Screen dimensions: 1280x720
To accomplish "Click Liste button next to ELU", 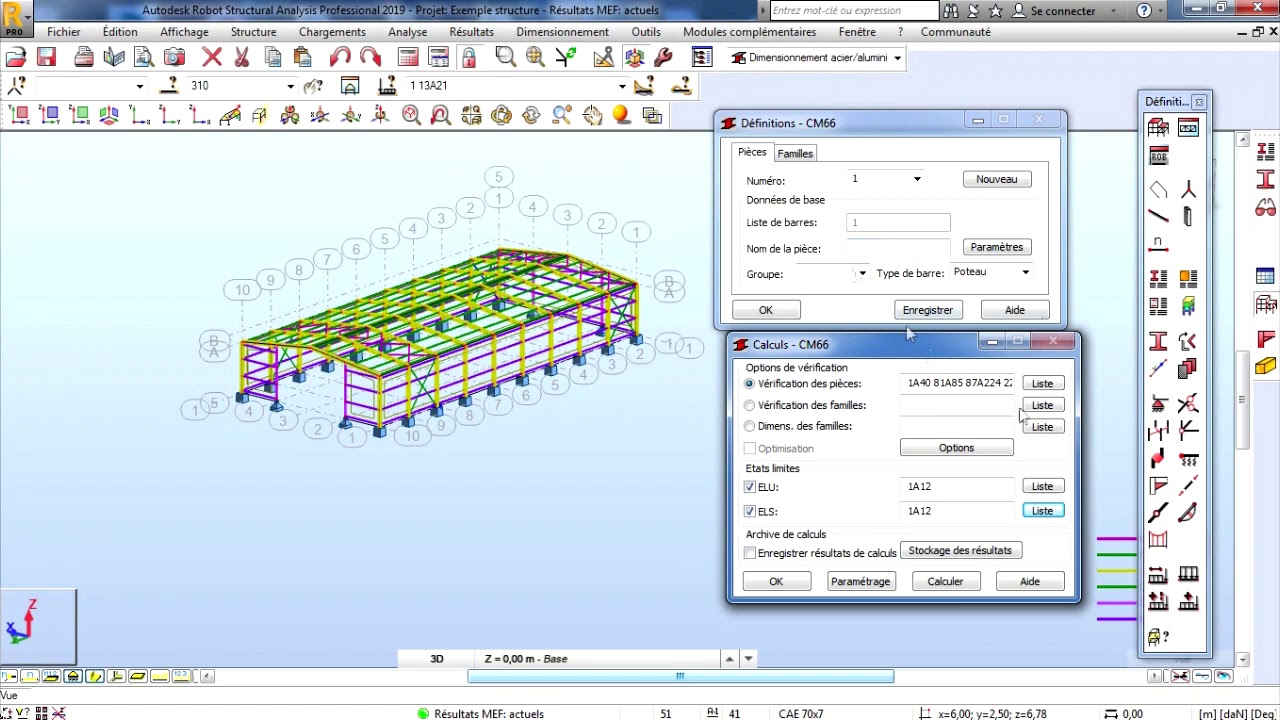I will tap(1042, 486).
